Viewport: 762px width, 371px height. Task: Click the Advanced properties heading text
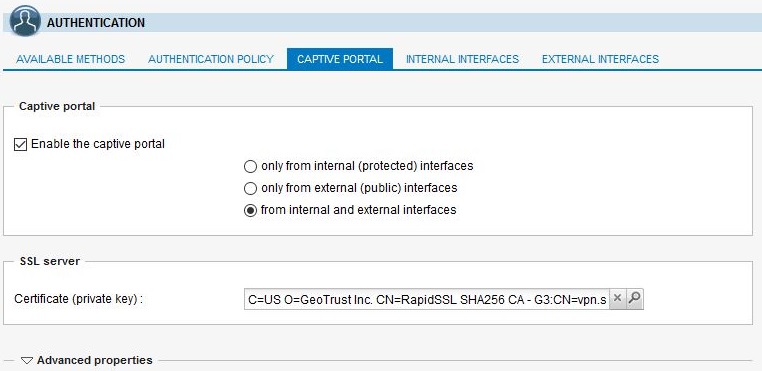(x=95, y=360)
